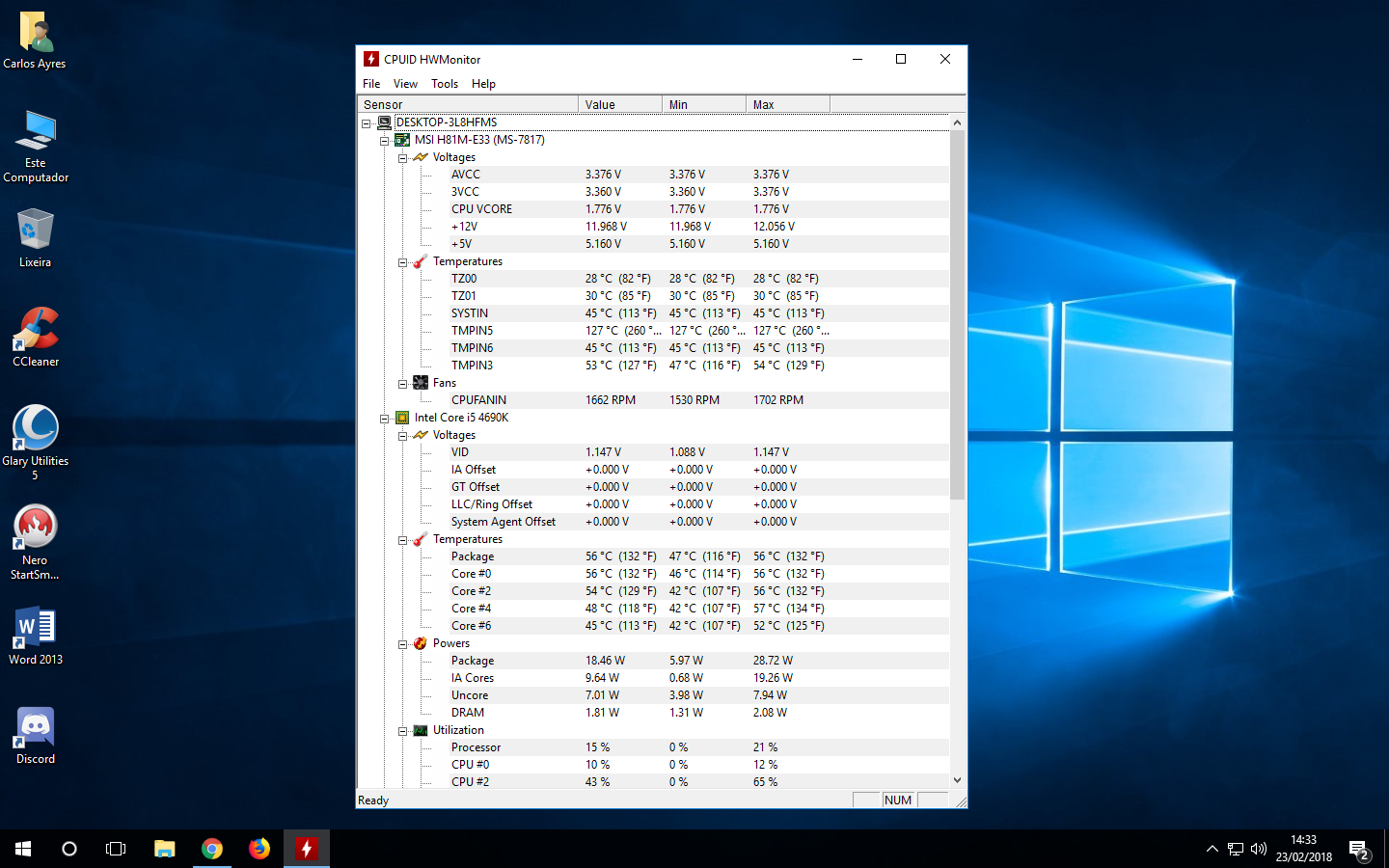Open the Tools menu

tap(445, 84)
